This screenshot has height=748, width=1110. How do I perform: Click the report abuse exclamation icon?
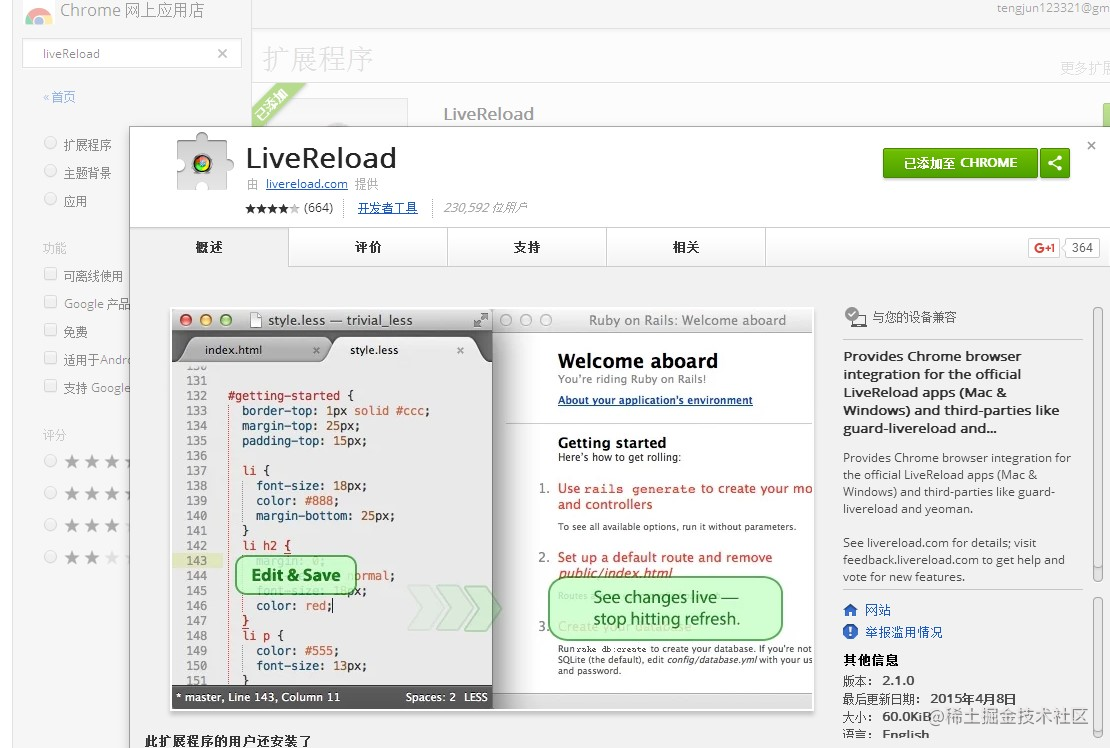[x=850, y=631]
